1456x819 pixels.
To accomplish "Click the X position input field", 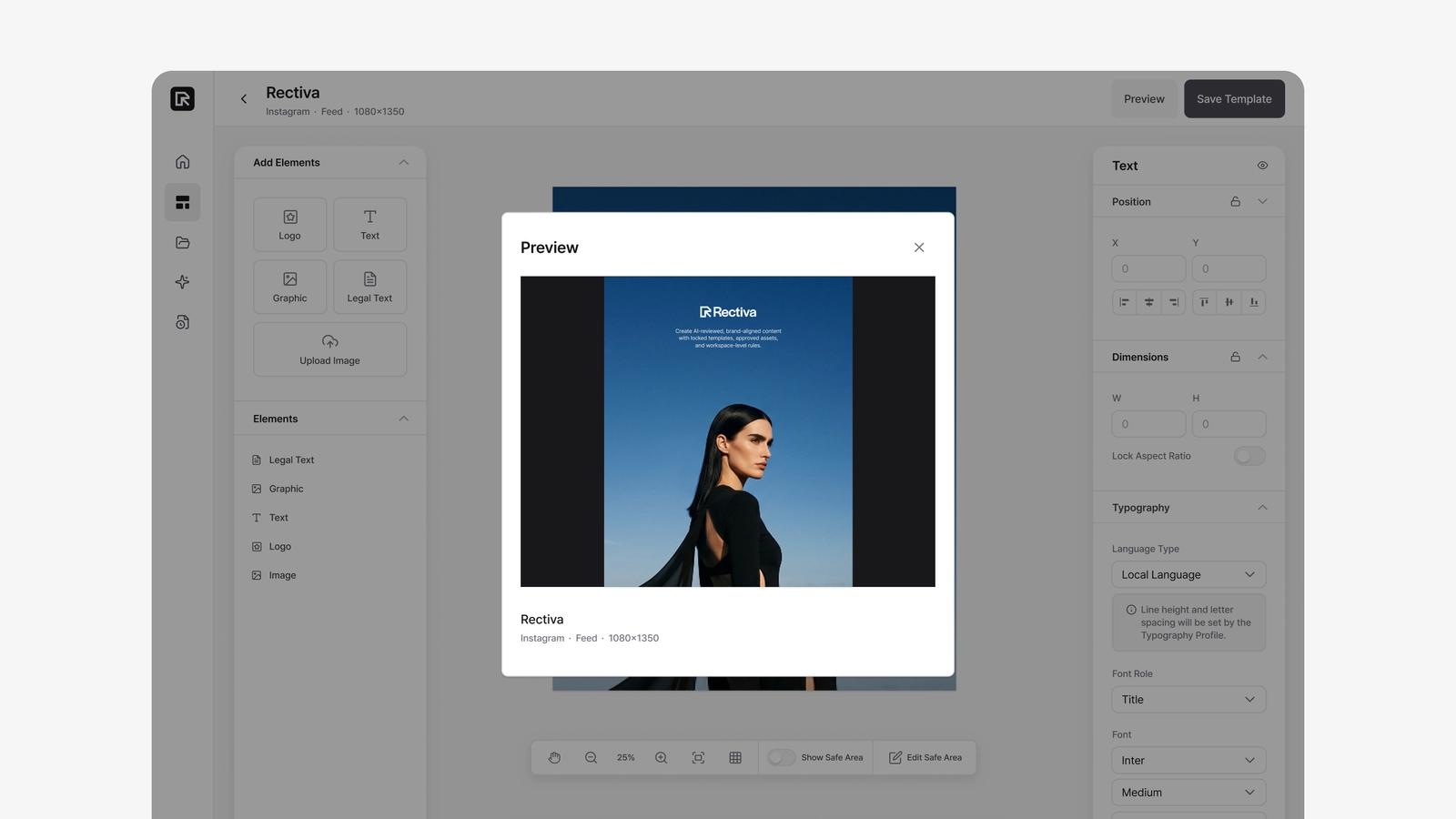I will pos(1148,268).
